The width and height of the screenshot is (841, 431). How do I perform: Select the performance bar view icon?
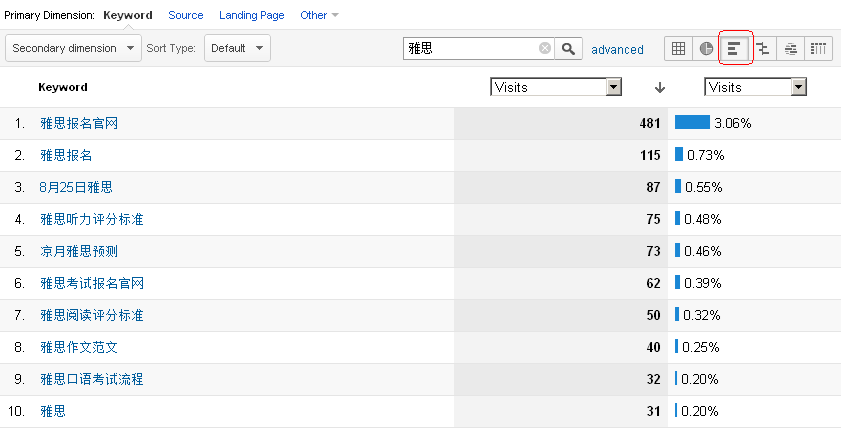point(734,49)
